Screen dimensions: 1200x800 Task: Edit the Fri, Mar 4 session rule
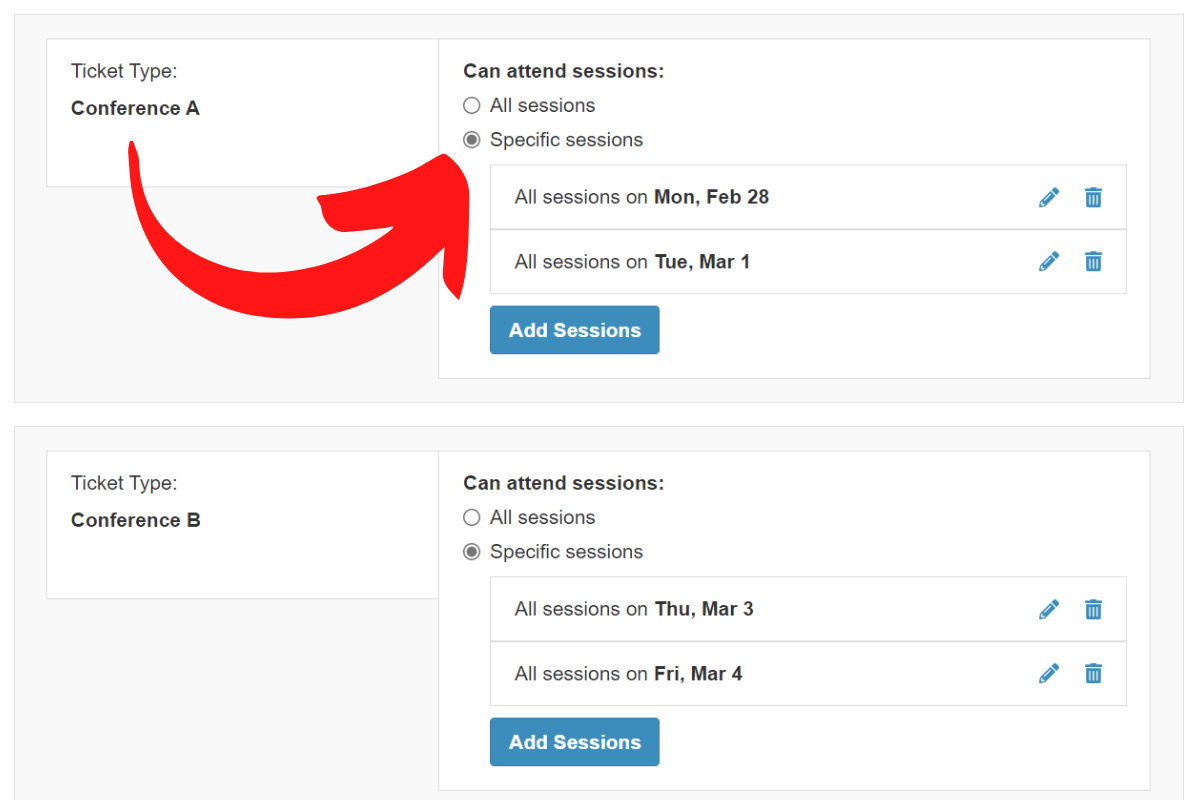pos(1049,674)
